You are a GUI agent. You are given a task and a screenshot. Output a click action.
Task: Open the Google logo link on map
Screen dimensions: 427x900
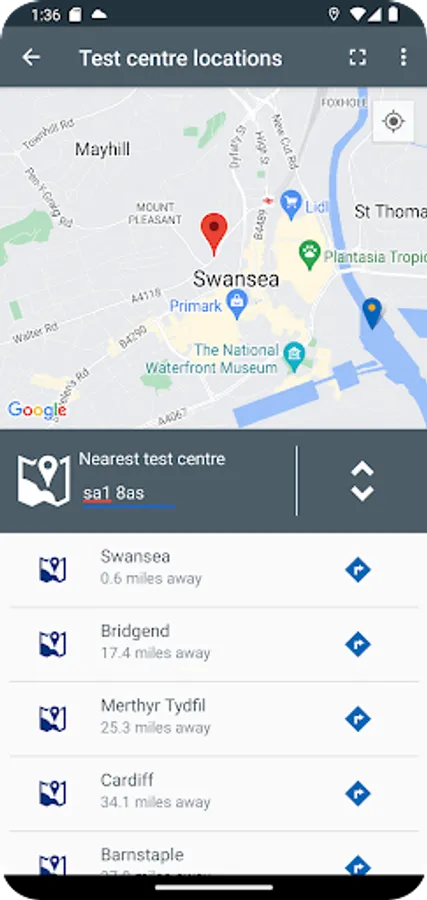(37, 410)
